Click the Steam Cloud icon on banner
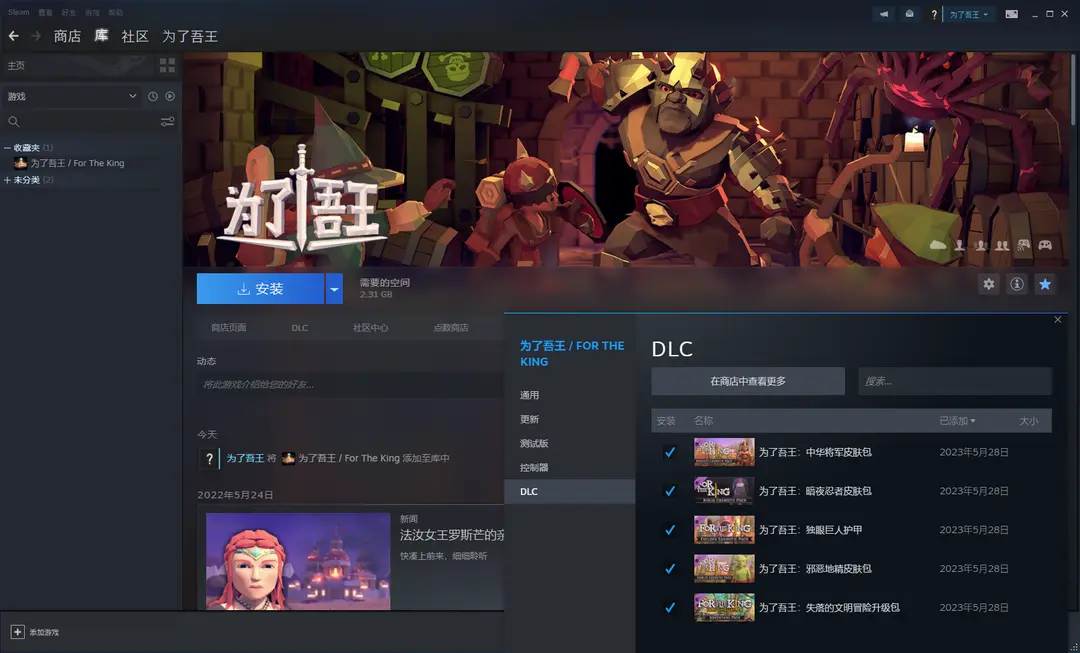Screen dimensions: 1080x653 938,245
